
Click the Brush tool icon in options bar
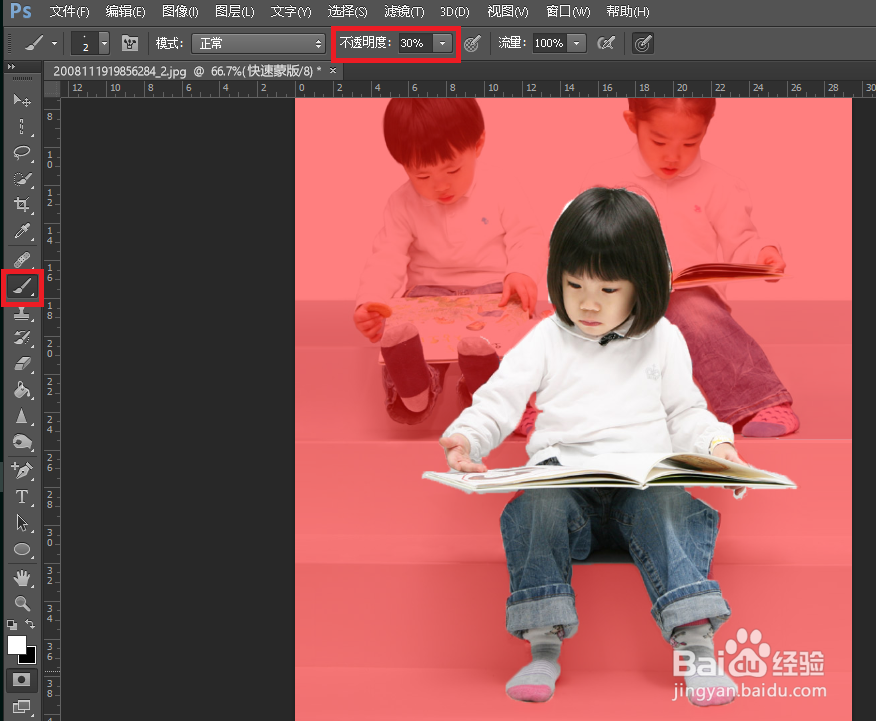34,43
